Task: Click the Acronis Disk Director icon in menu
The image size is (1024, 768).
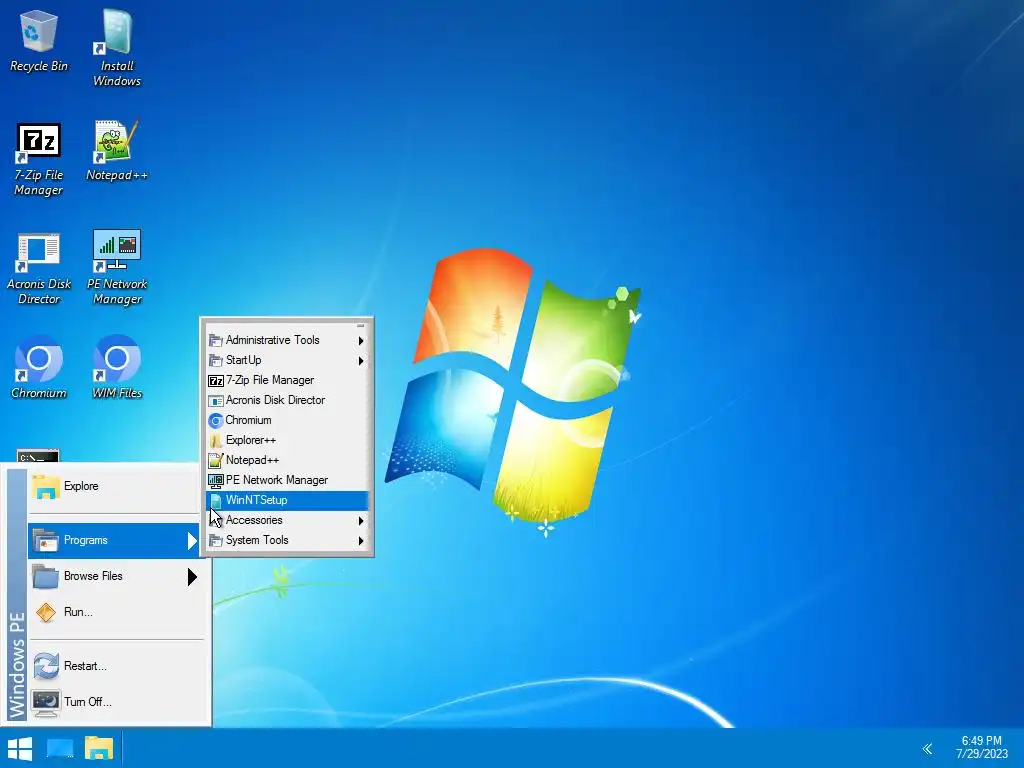Action: tap(216, 401)
